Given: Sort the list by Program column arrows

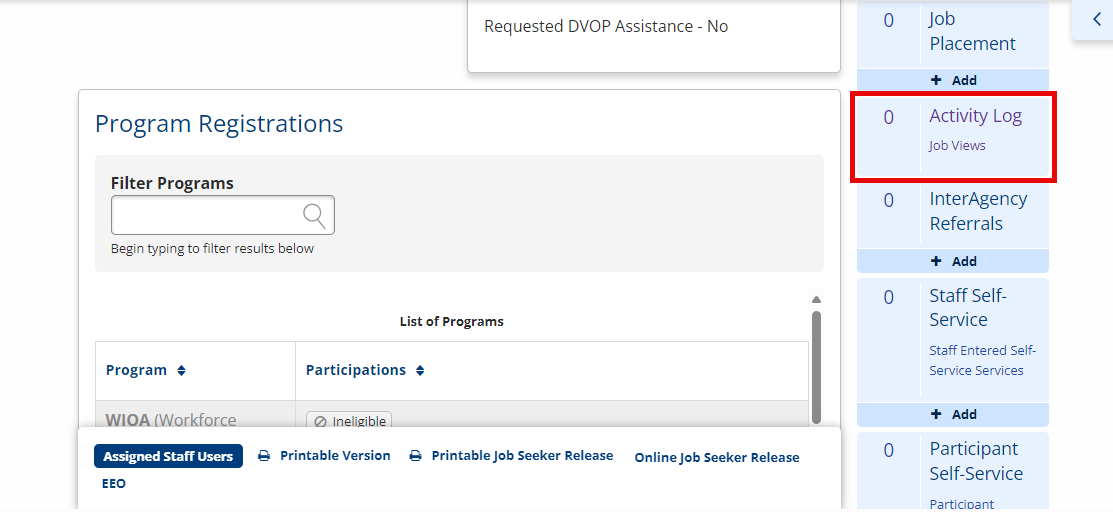Looking at the screenshot, I should [181, 371].
